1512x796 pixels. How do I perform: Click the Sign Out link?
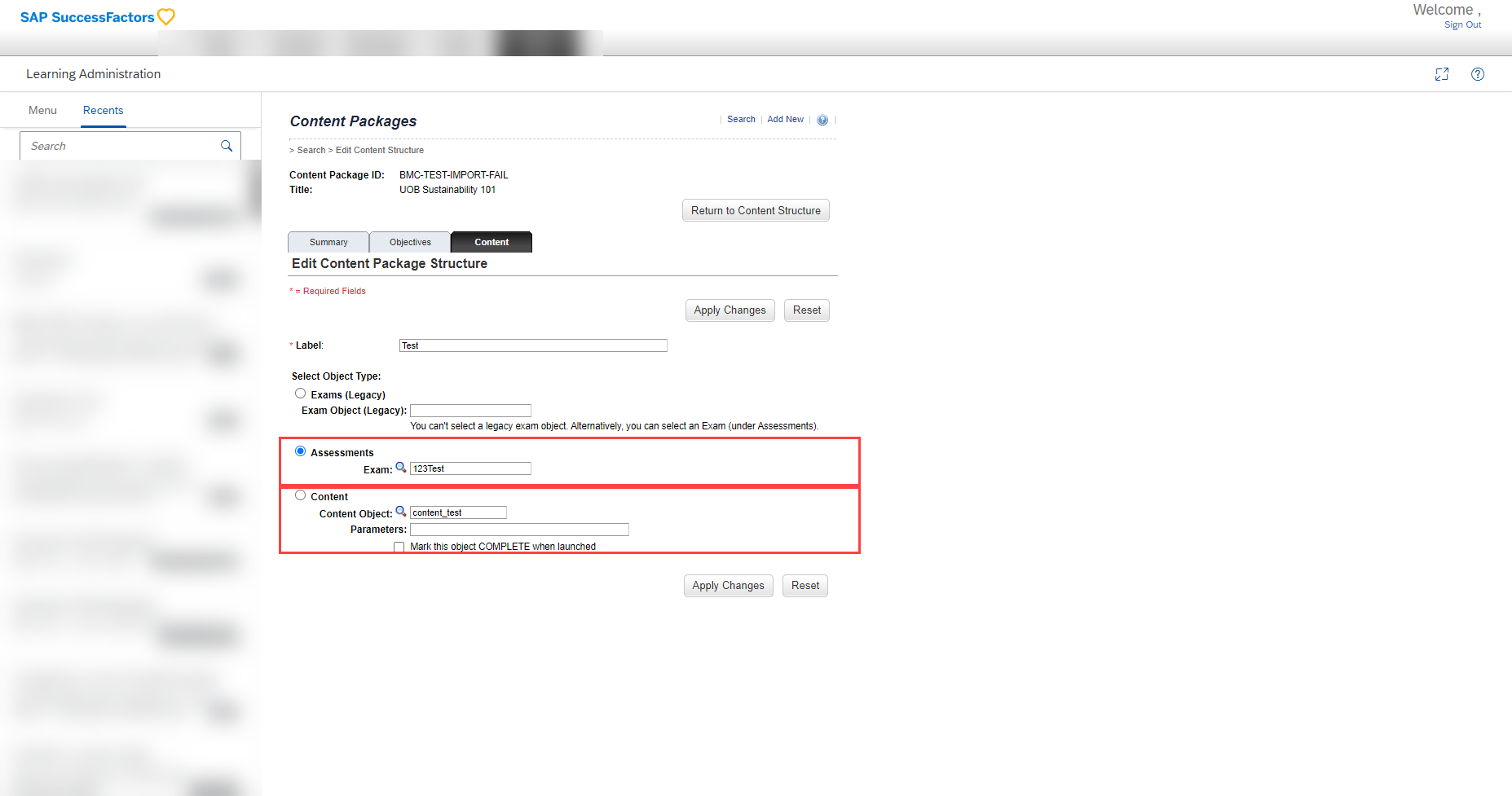(x=1463, y=25)
